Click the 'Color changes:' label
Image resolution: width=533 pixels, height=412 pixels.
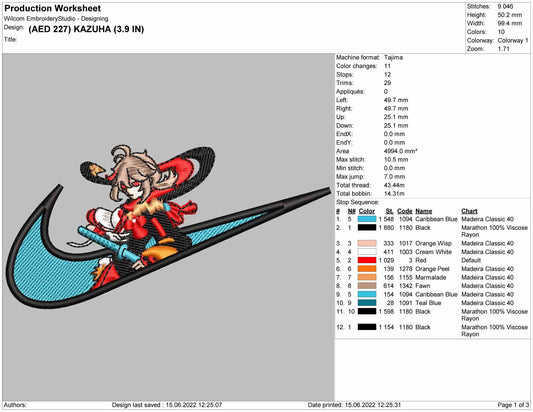(x=357, y=66)
